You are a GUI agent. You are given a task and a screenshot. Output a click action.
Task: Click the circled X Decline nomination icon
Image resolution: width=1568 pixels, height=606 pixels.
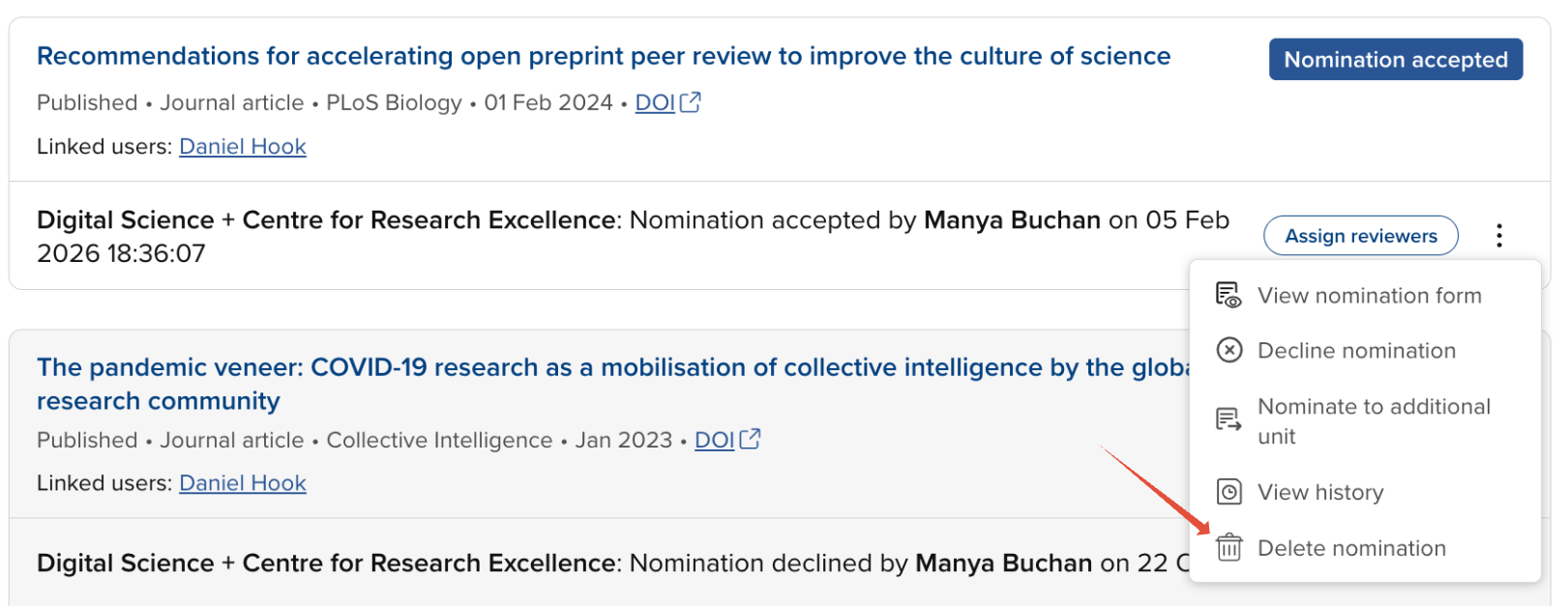tap(1228, 350)
